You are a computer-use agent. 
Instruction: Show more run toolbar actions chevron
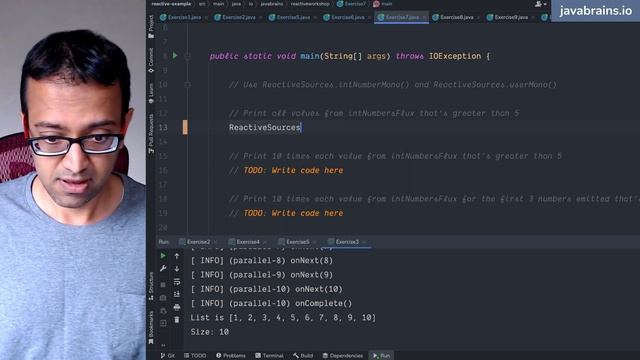(163, 345)
